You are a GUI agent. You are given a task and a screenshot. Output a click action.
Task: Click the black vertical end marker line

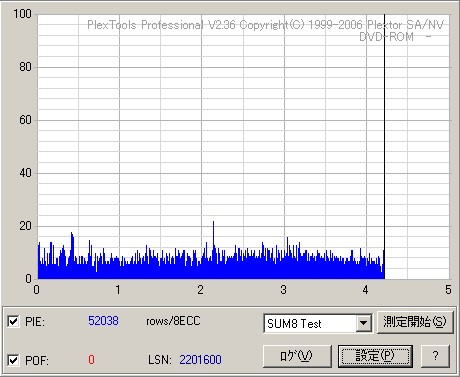point(384,147)
